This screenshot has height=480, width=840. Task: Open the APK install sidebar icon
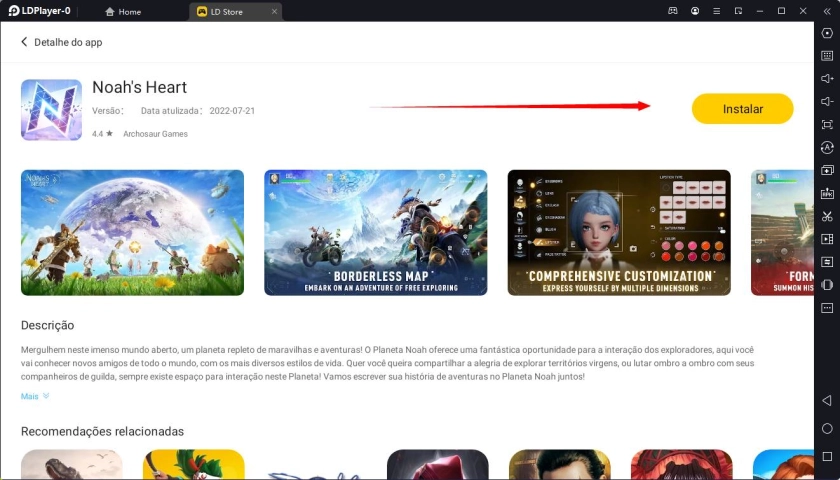coord(827,194)
